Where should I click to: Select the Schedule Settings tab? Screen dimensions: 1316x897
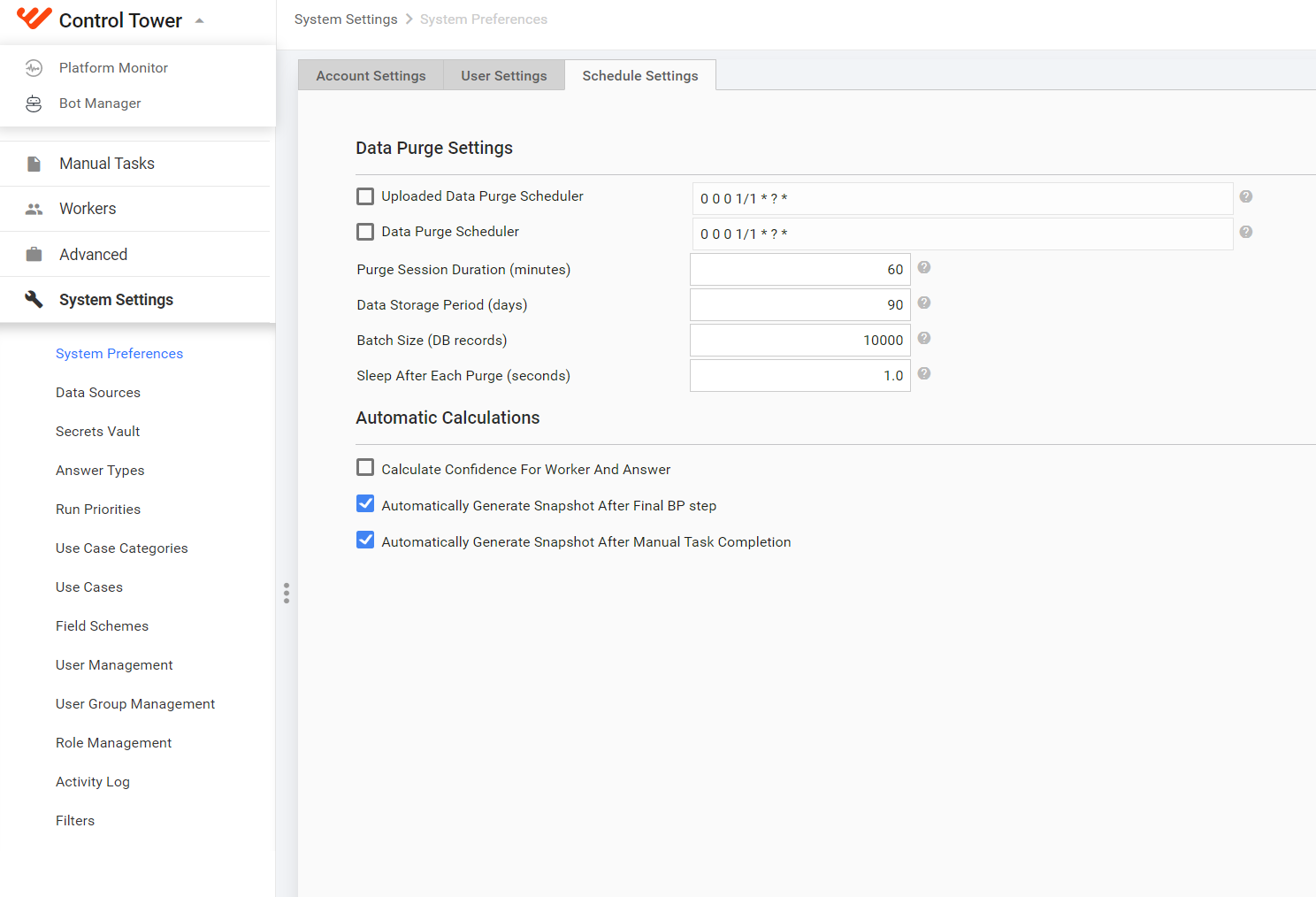point(640,75)
